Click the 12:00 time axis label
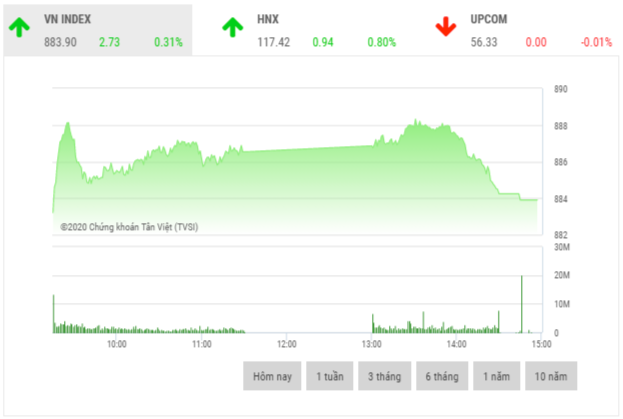The image size is (623, 419). [x=287, y=344]
